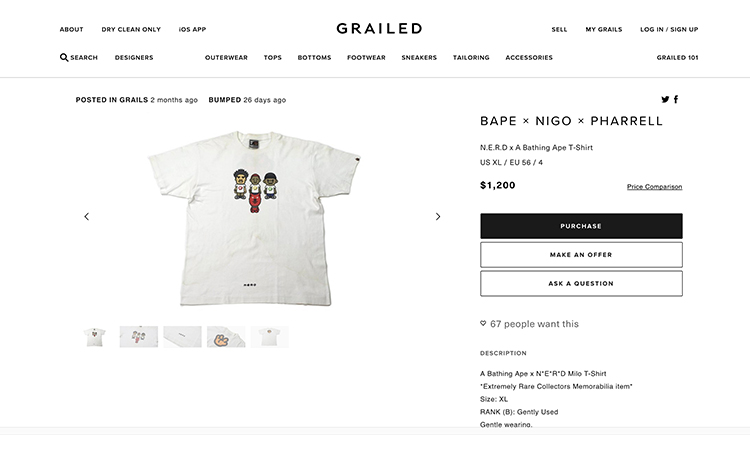Select second graphic close-up thumbnail
This screenshot has width=750, height=450.
click(139, 337)
